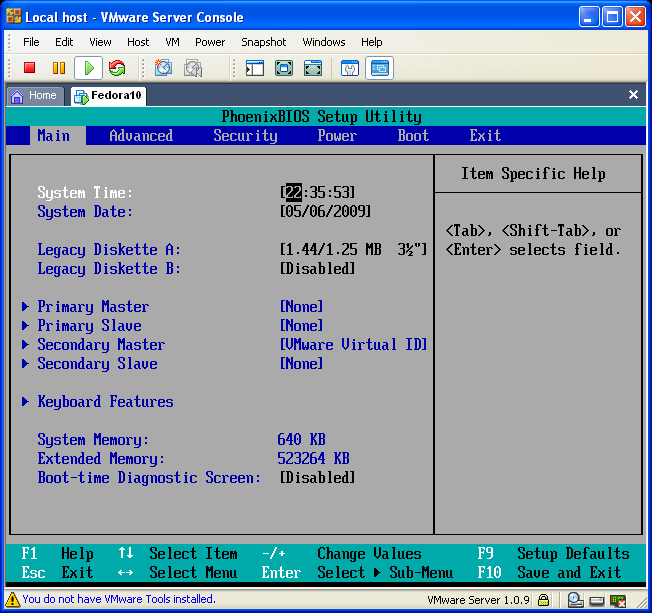Expand the Secondary Master submenu arrow
Viewport: 652px width, 613px height.
(x=25, y=344)
